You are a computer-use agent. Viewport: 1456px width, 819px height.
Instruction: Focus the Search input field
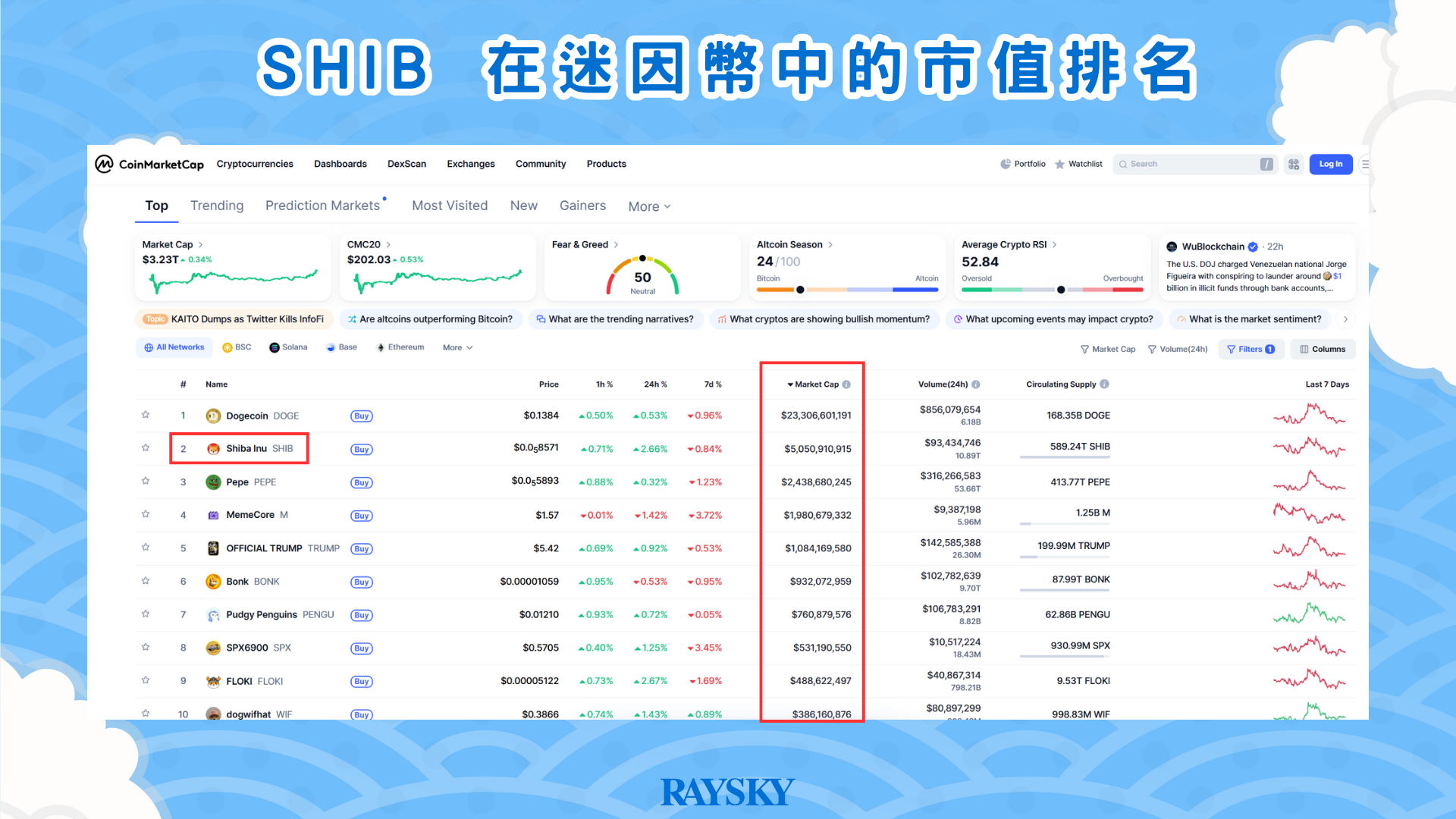[x=1196, y=164]
